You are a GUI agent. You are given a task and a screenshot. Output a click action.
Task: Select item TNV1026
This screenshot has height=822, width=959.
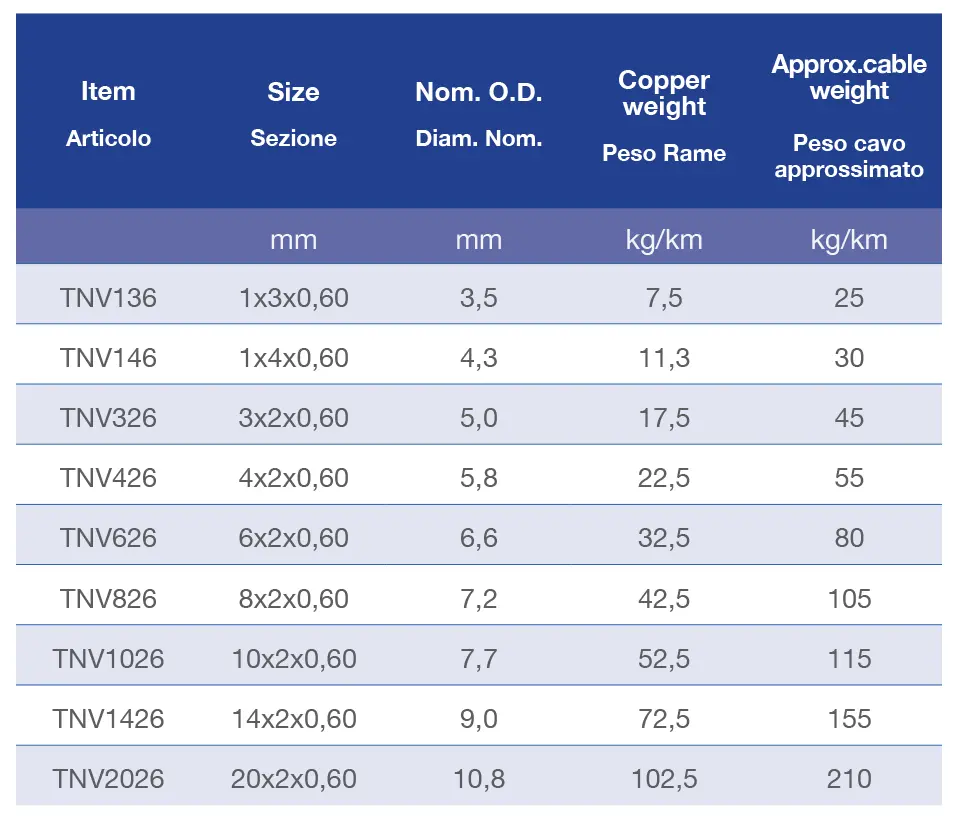coord(108,659)
